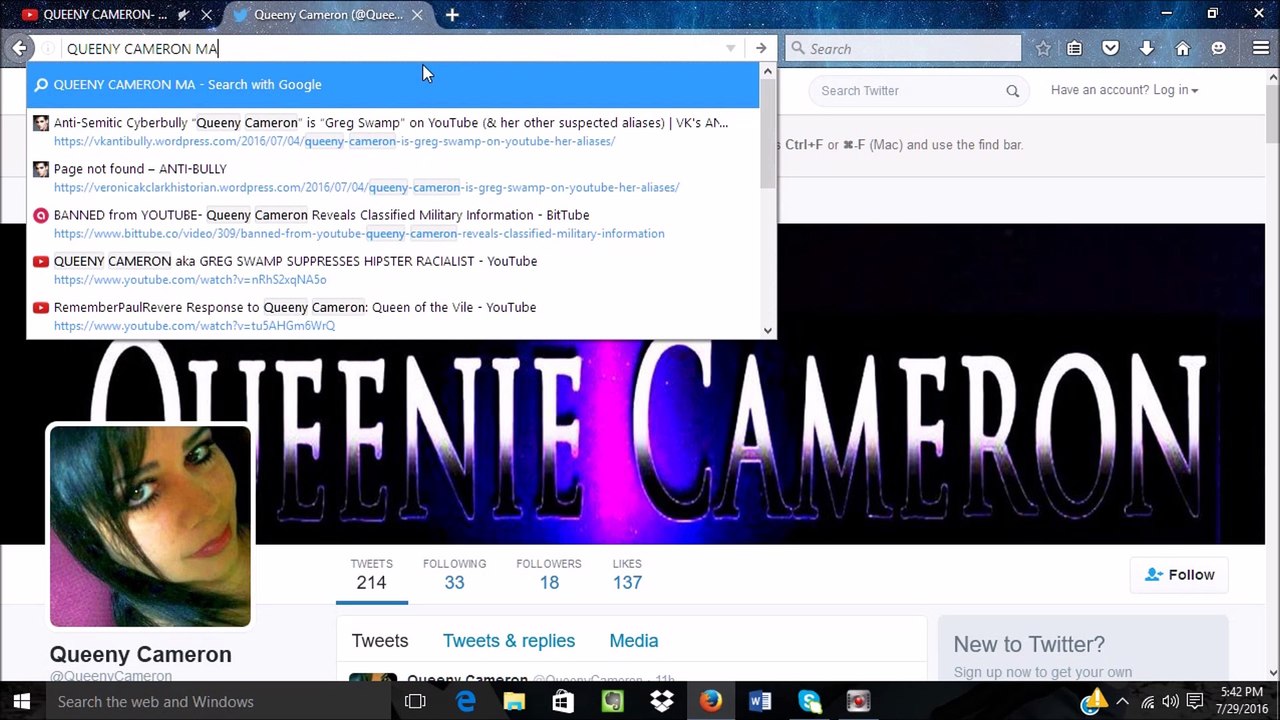The height and width of the screenshot is (720, 1280).
Task: Open the Anti-Semitic Cyberbully vkantibully suggestion
Action: (393, 131)
